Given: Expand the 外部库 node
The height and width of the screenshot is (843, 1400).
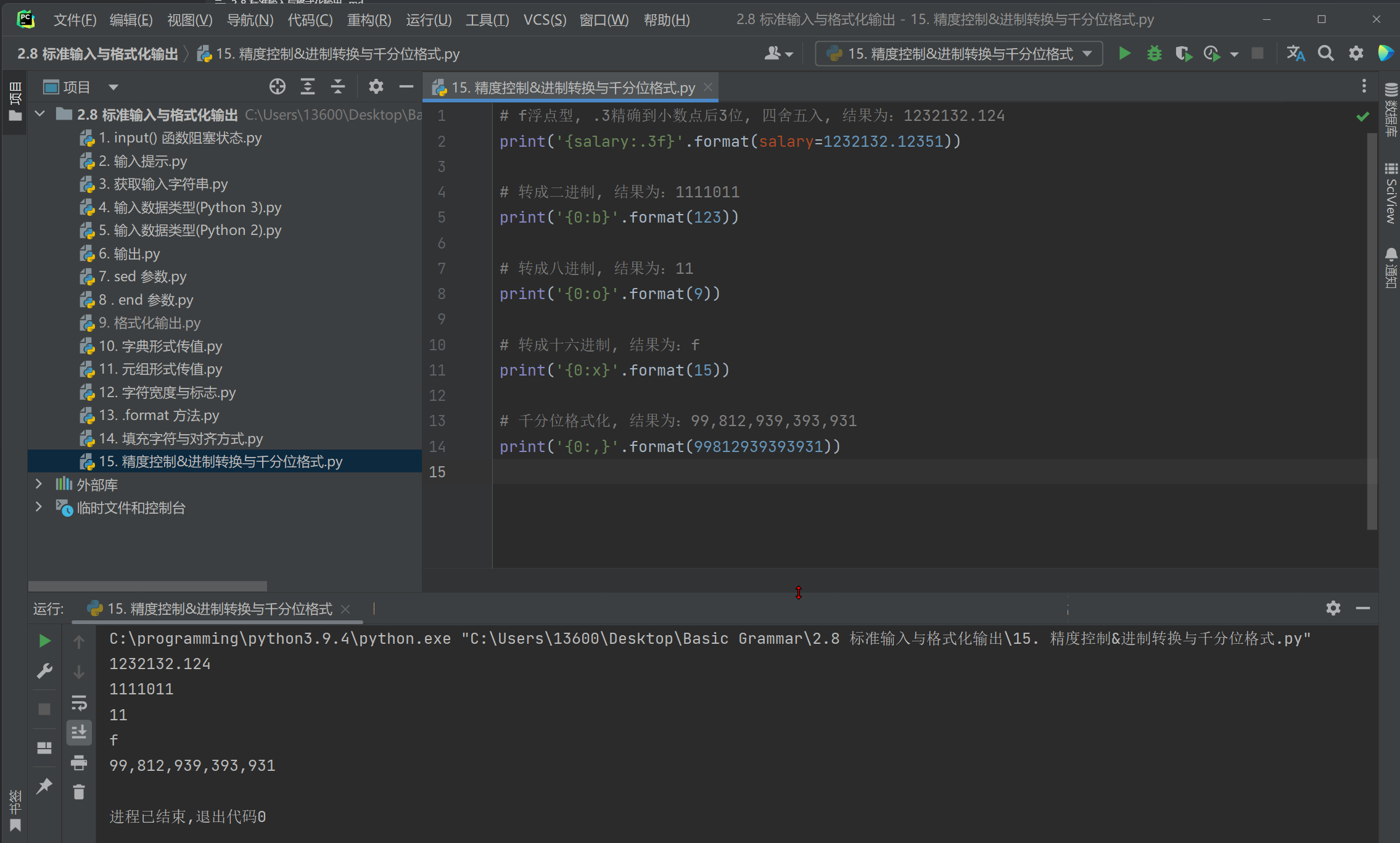Looking at the screenshot, I should (39, 484).
